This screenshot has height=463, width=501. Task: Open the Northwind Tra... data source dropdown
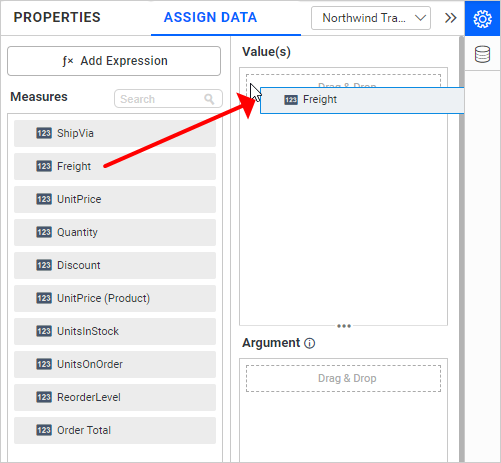pyautogui.click(x=371, y=18)
